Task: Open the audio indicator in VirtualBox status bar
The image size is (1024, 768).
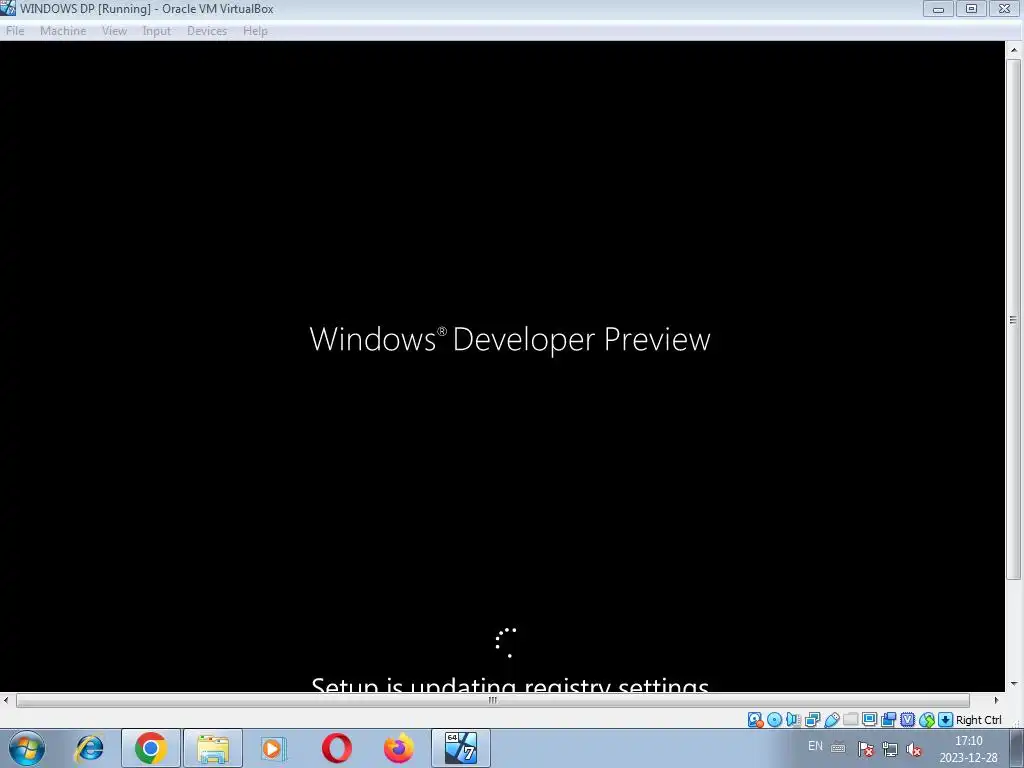Action: pos(793,720)
